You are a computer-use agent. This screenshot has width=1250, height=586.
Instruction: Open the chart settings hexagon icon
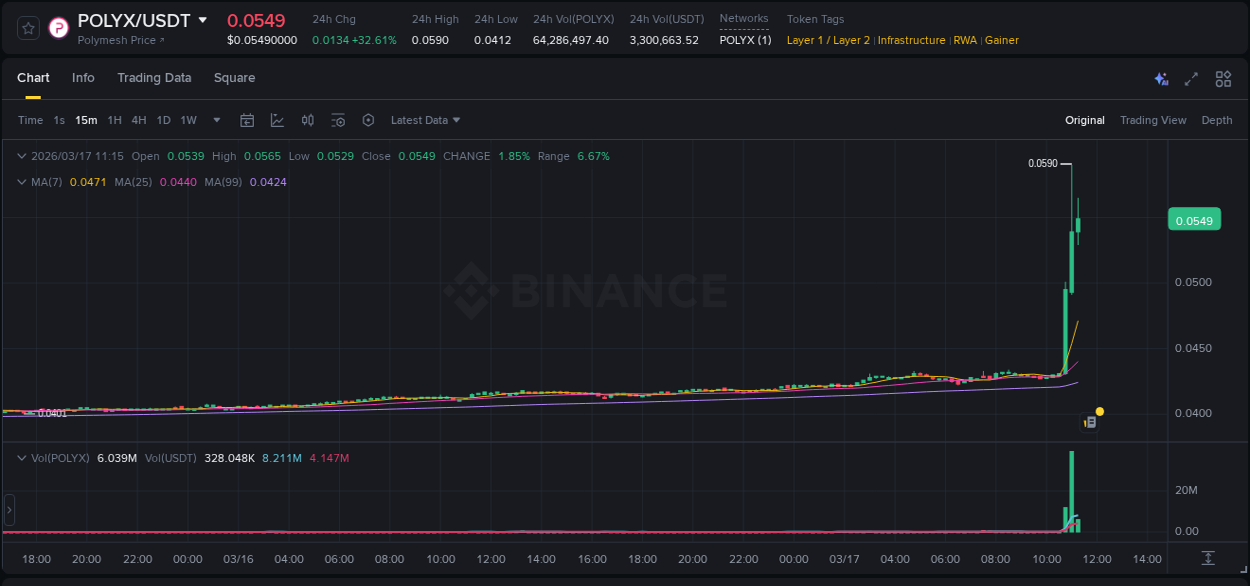click(368, 119)
